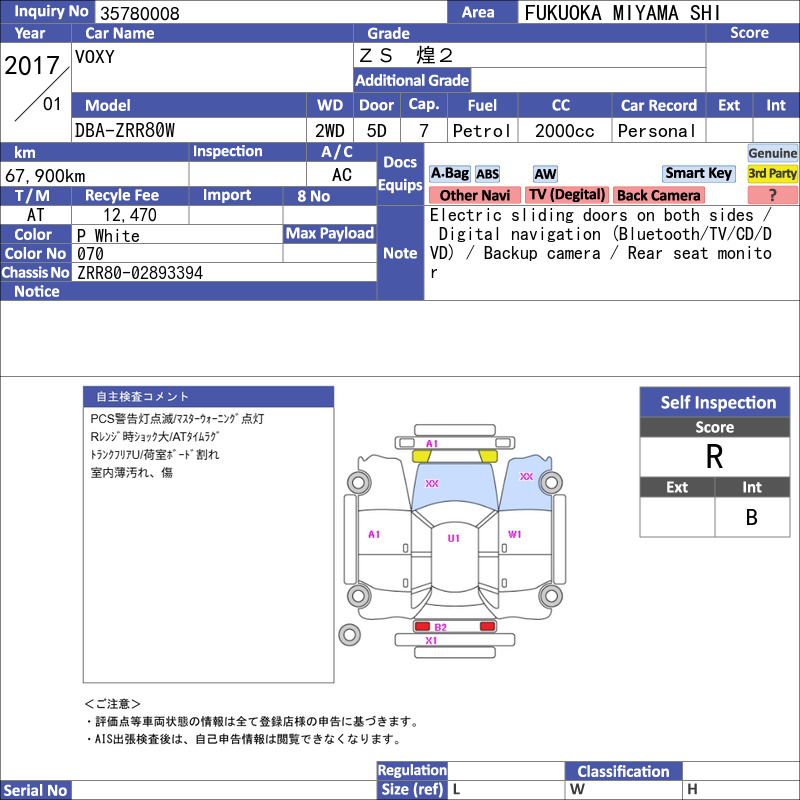Click the month value 01

pyautogui.click(x=52, y=104)
